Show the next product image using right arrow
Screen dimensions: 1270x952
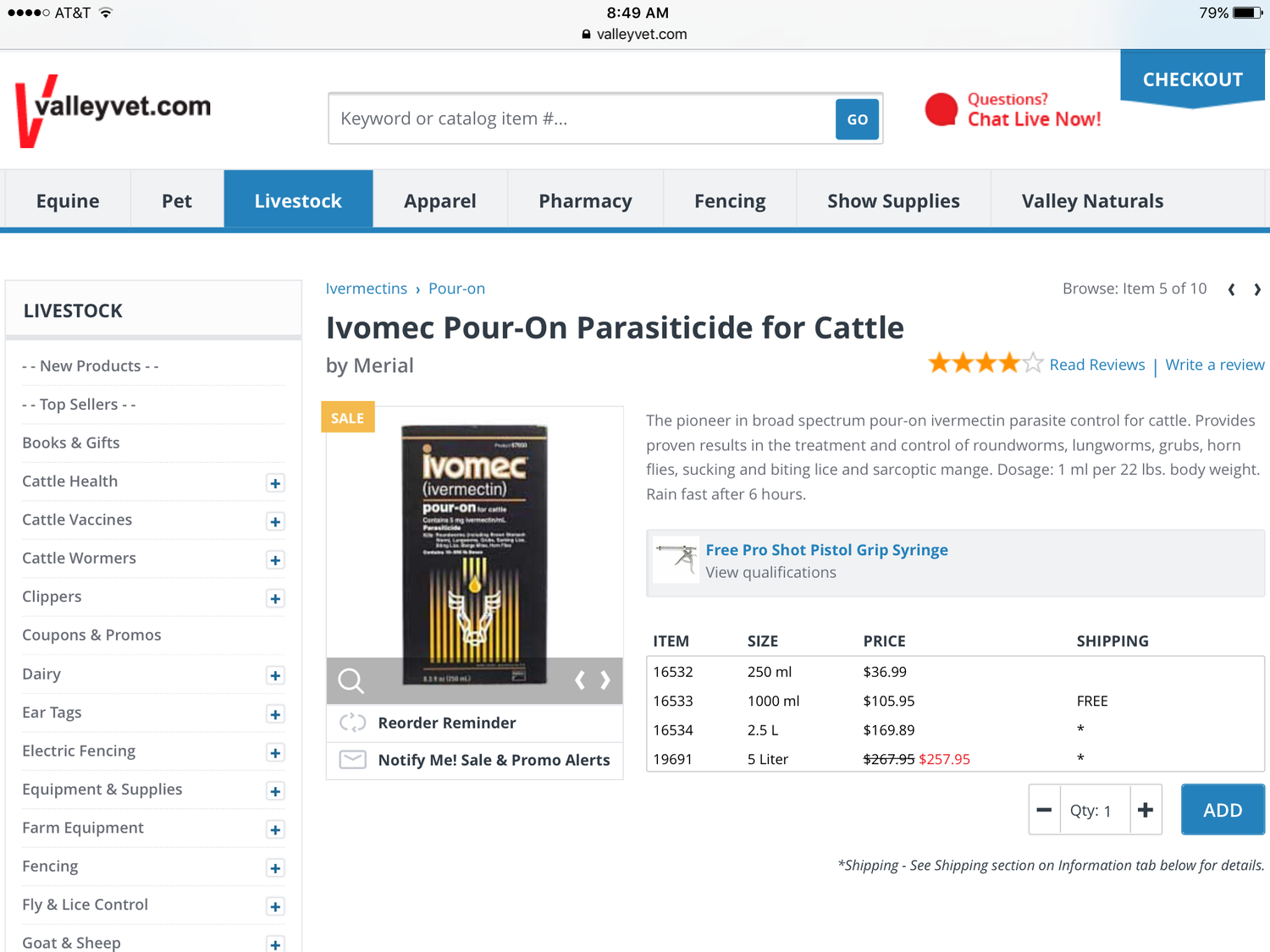tap(605, 680)
